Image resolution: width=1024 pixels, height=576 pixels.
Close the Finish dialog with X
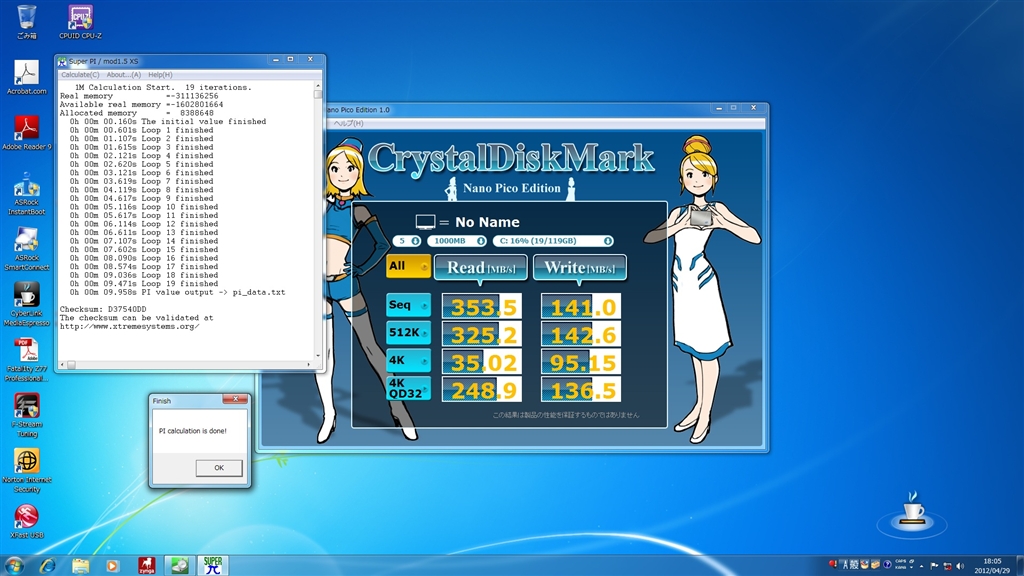[x=235, y=399]
